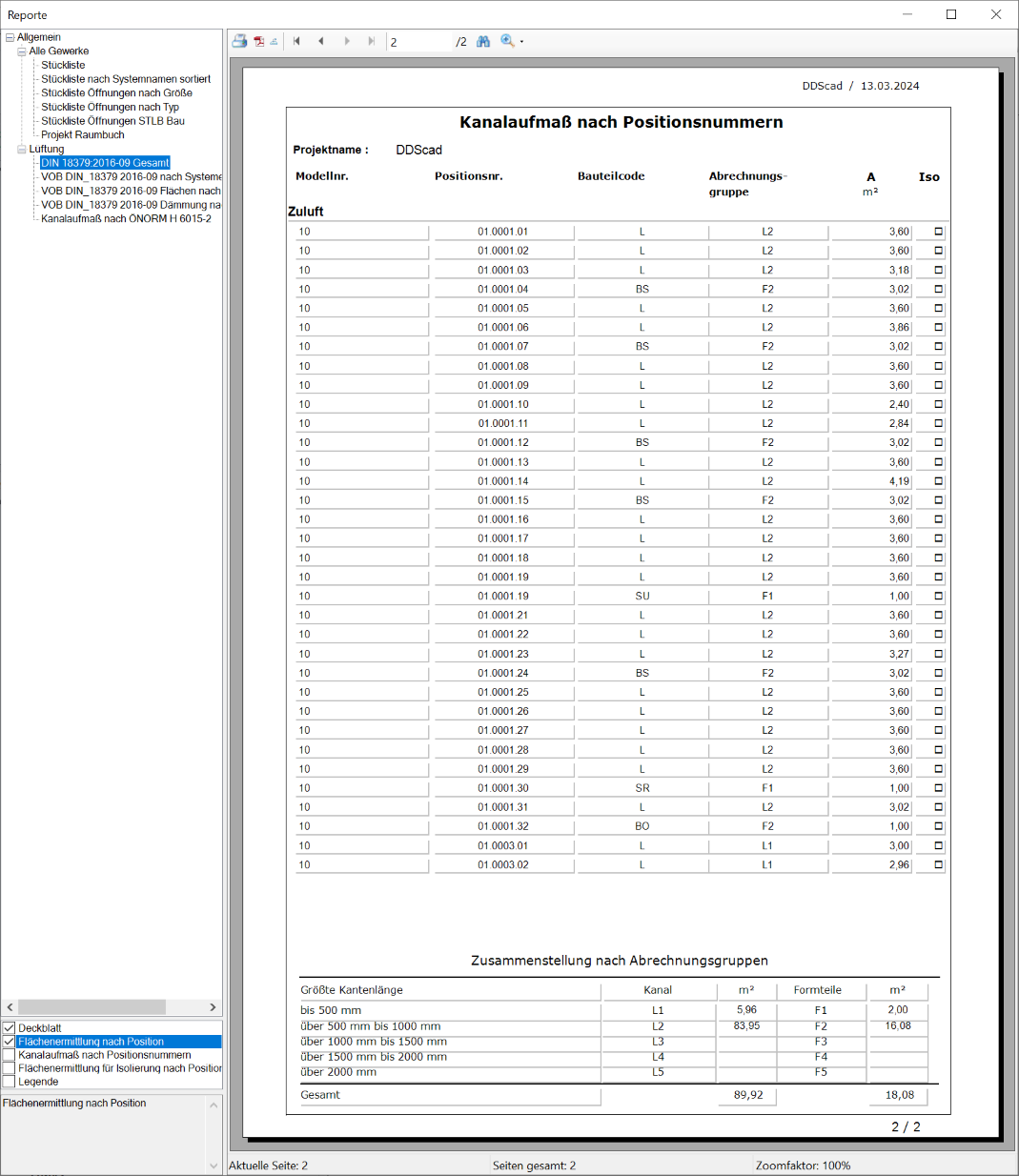
Task: Click the 'Größte Kantenlänge' summary header
Action: pos(352,990)
